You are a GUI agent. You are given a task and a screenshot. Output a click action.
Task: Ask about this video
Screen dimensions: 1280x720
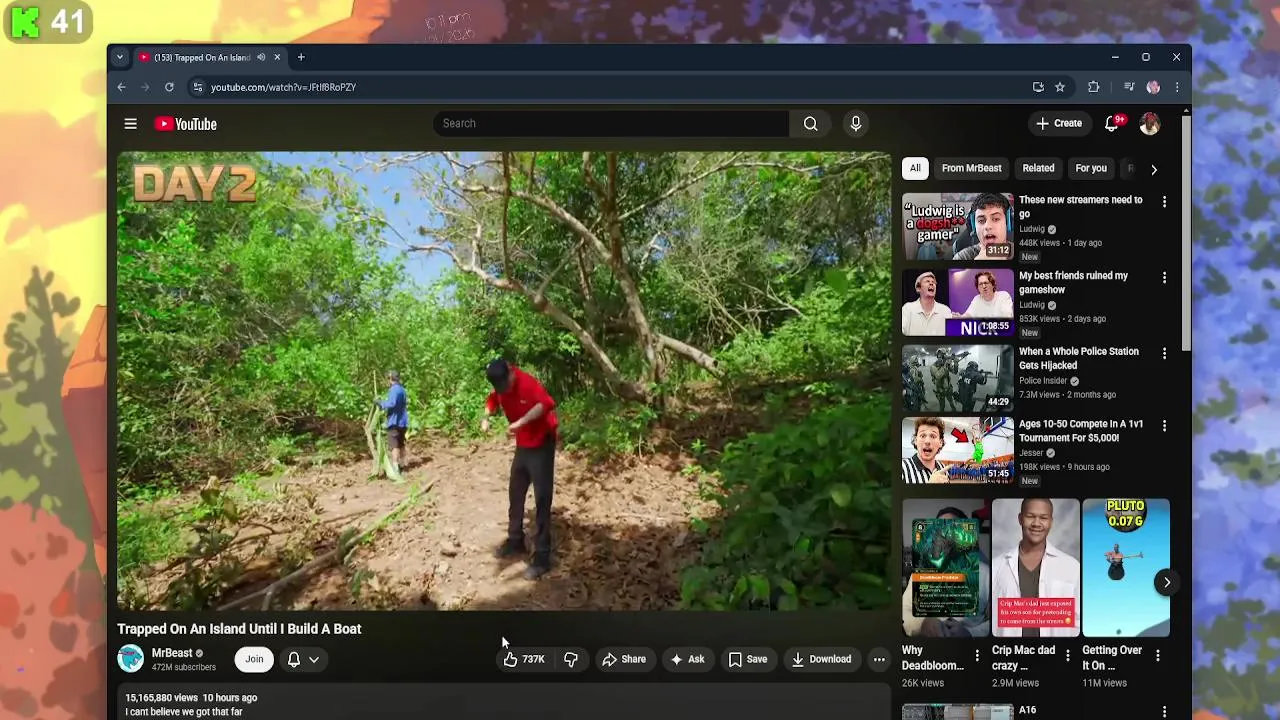tap(687, 659)
